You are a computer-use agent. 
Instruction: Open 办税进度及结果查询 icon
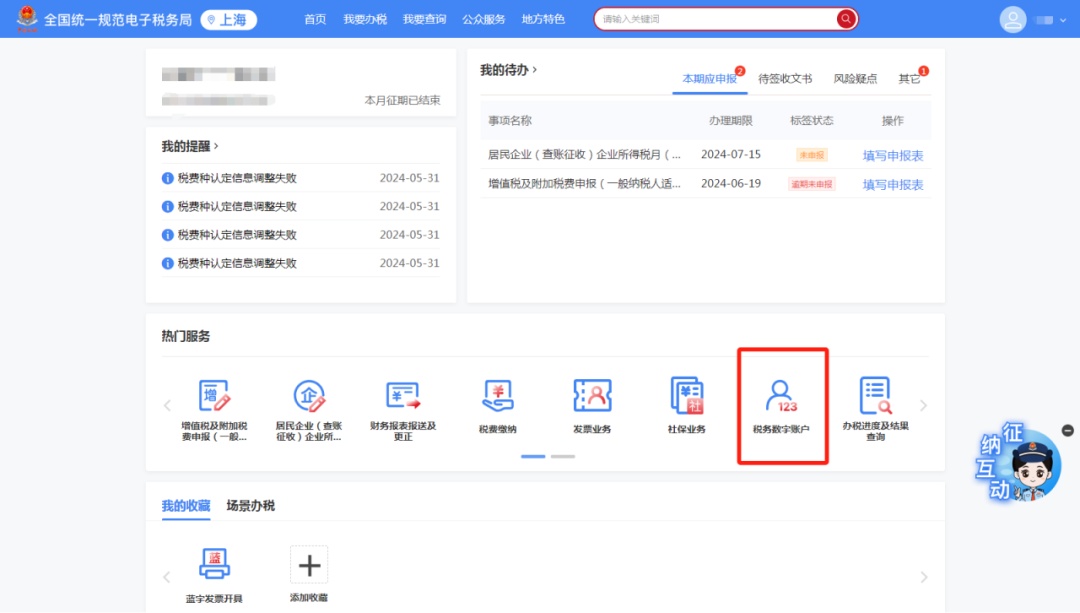[x=875, y=397]
